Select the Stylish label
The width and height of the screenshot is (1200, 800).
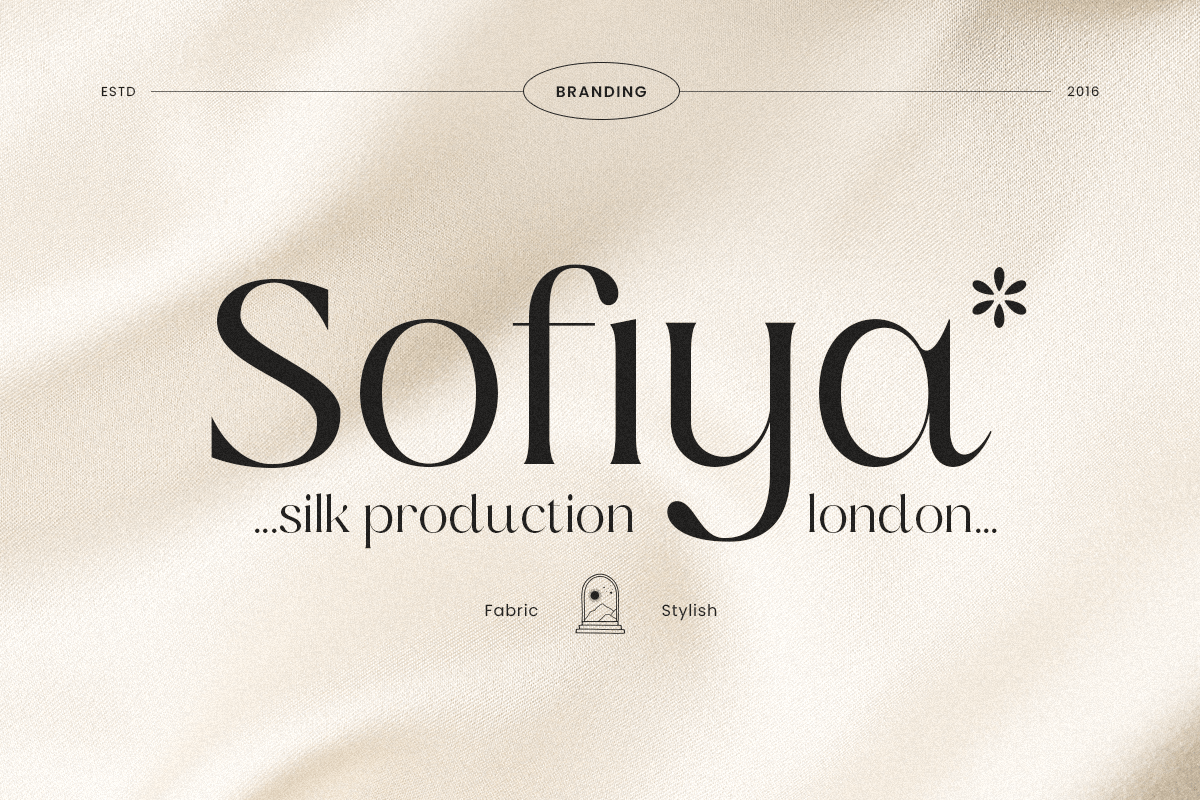click(689, 610)
